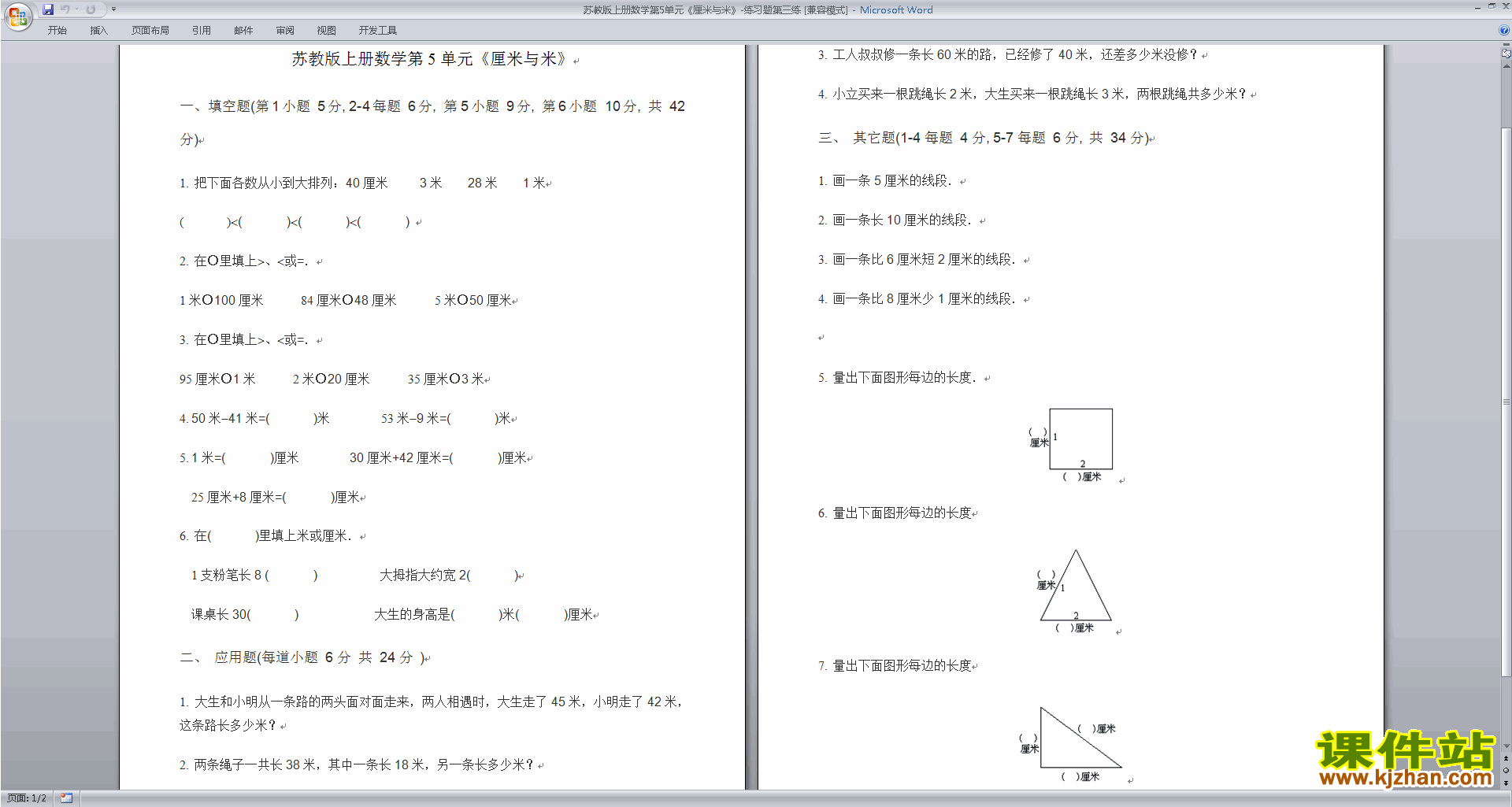Undo the last action
Viewport: 1512px width, 807px height.
tap(65, 9)
